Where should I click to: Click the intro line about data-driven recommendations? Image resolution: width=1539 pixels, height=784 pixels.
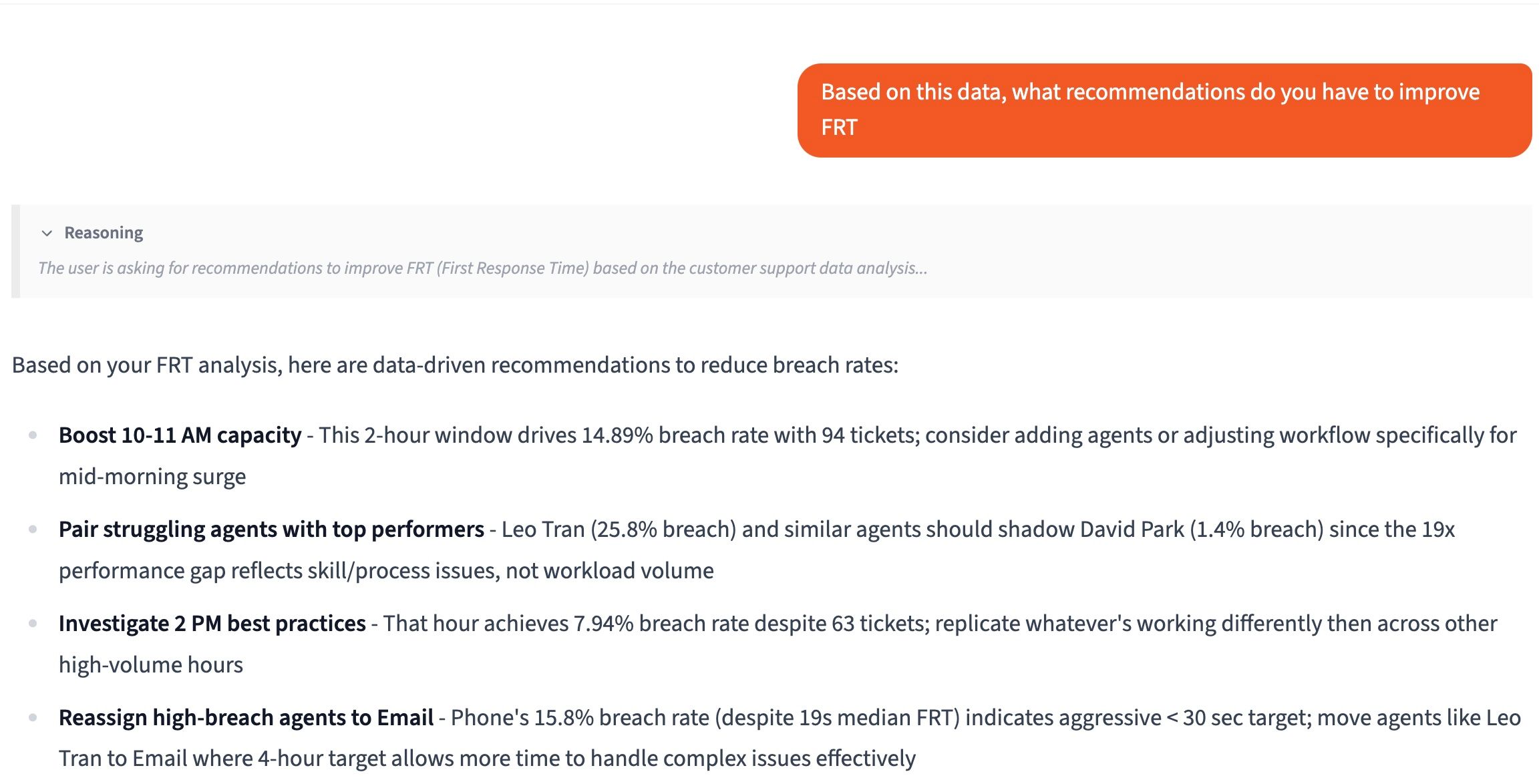tap(454, 365)
